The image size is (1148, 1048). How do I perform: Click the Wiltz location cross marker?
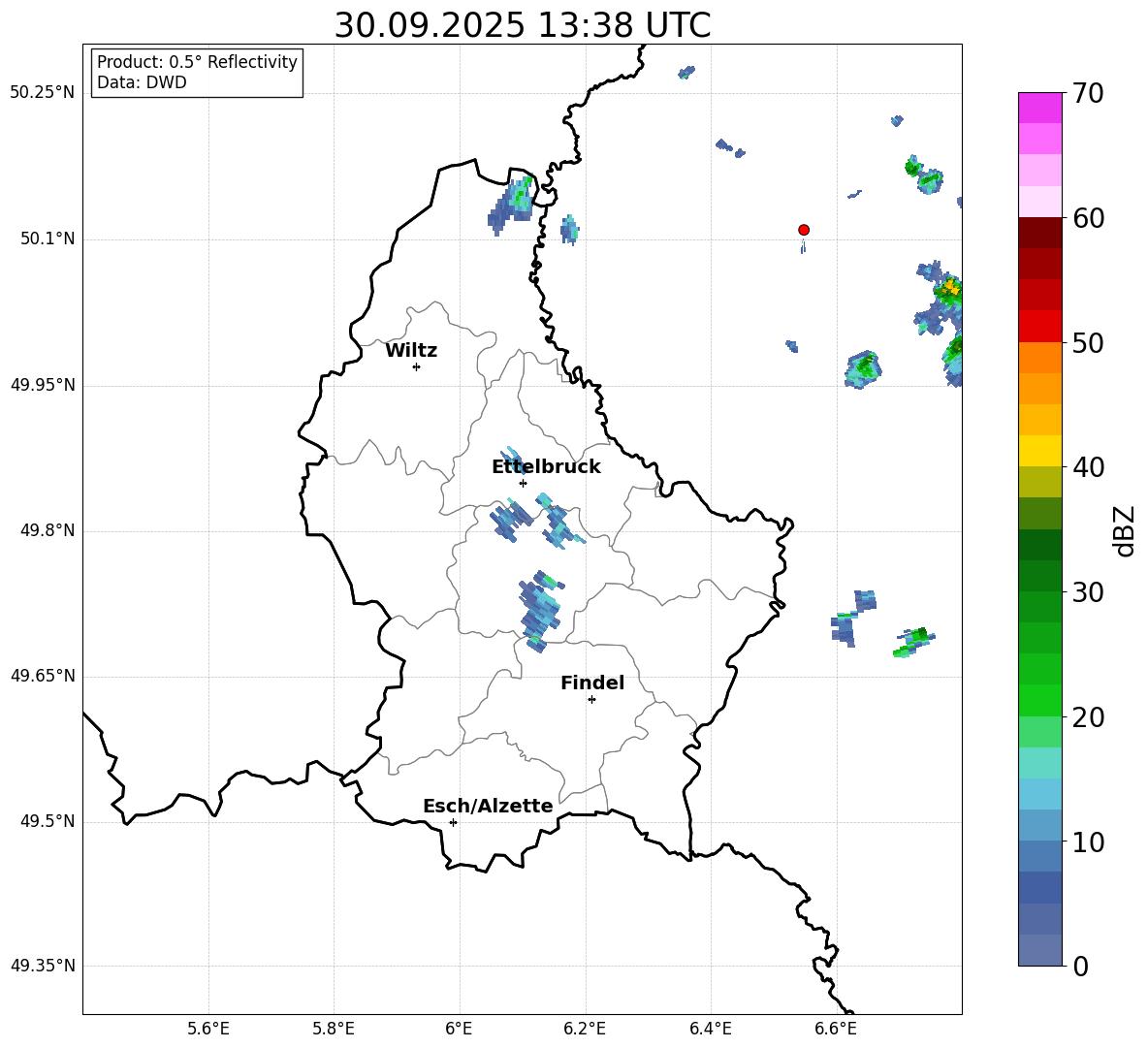[417, 366]
